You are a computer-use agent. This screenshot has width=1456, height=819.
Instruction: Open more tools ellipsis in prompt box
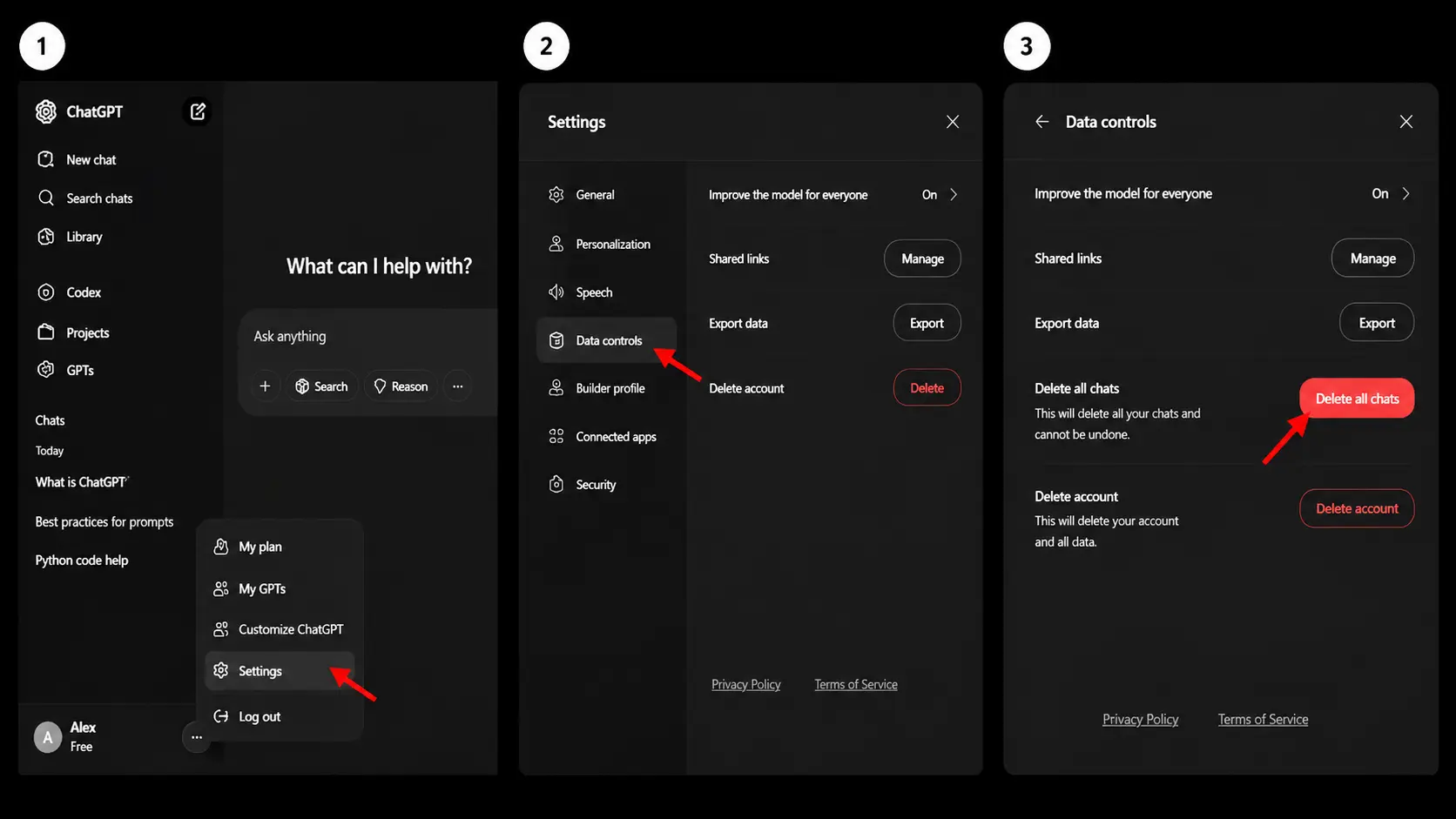click(458, 386)
